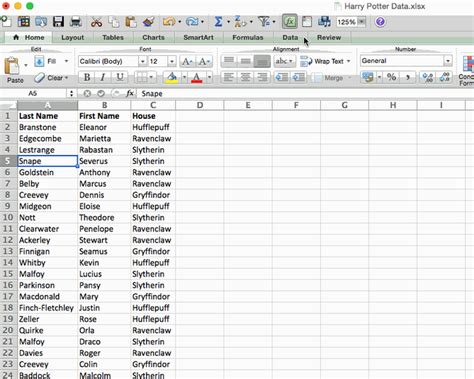Click the decrease decimal icon
The image size is (474, 379).
tap(444, 77)
